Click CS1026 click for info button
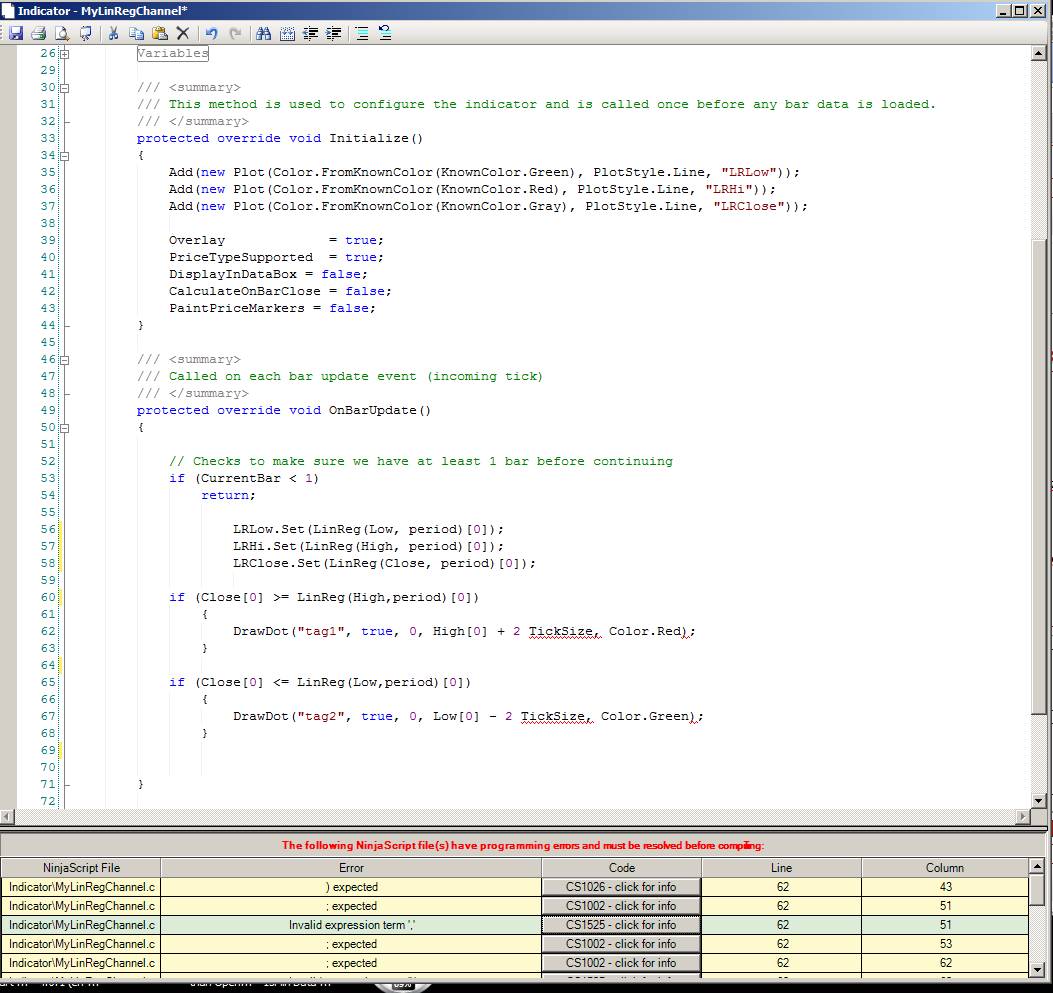 [621, 887]
